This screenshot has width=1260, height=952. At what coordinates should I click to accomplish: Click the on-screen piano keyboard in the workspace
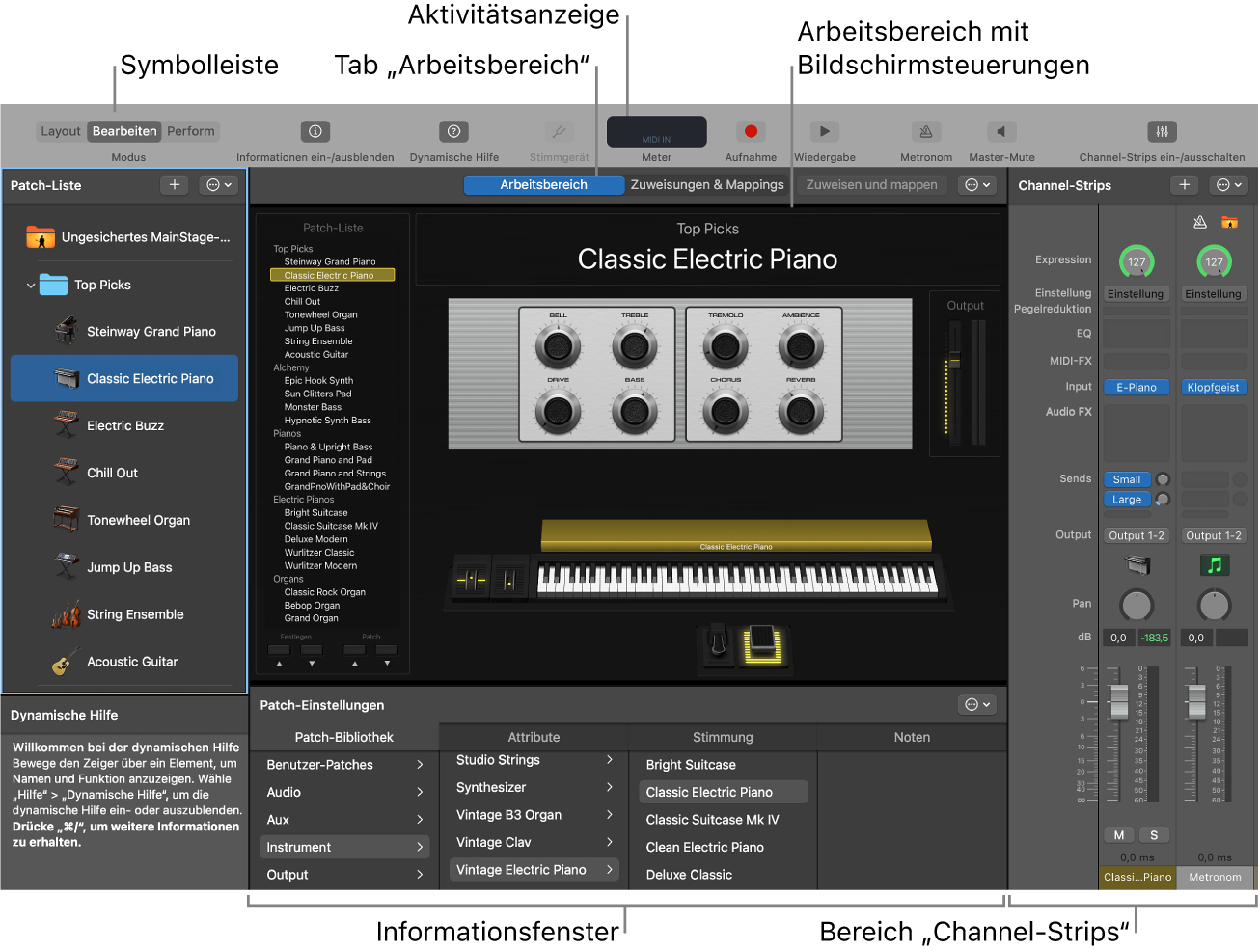pyautogui.click(x=737, y=579)
